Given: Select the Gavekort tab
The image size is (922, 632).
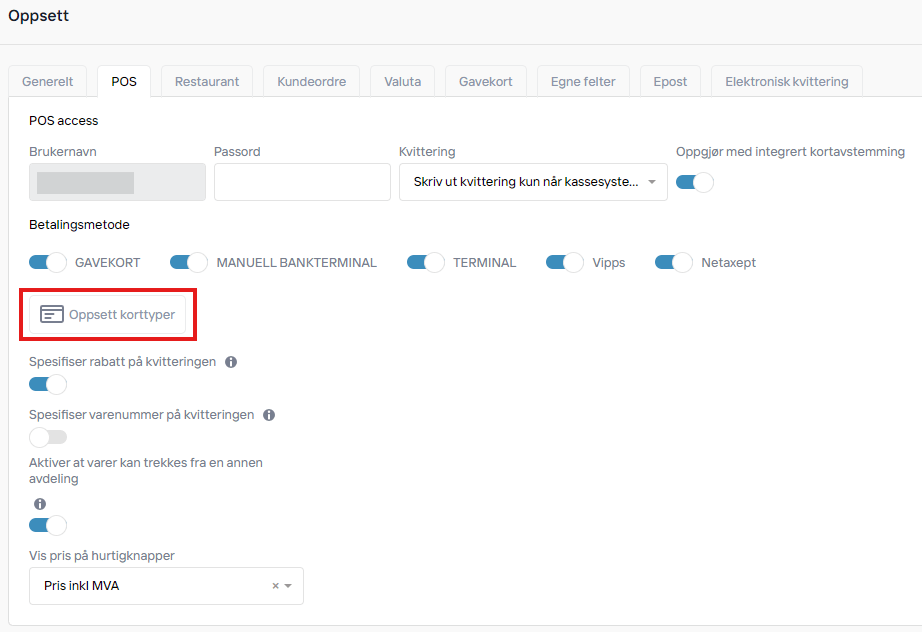Looking at the screenshot, I should point(485,82).
